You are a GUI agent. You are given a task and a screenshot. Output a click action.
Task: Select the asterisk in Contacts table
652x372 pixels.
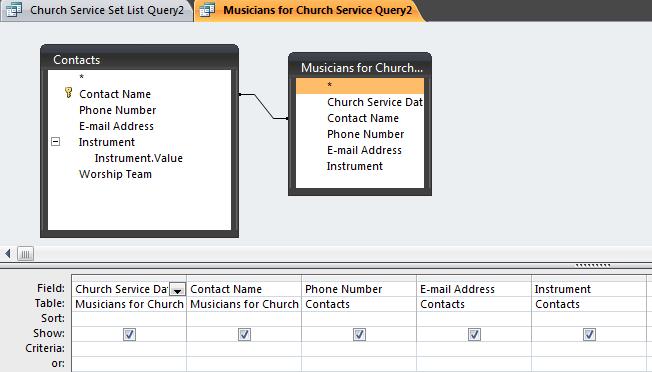point(82,77)
